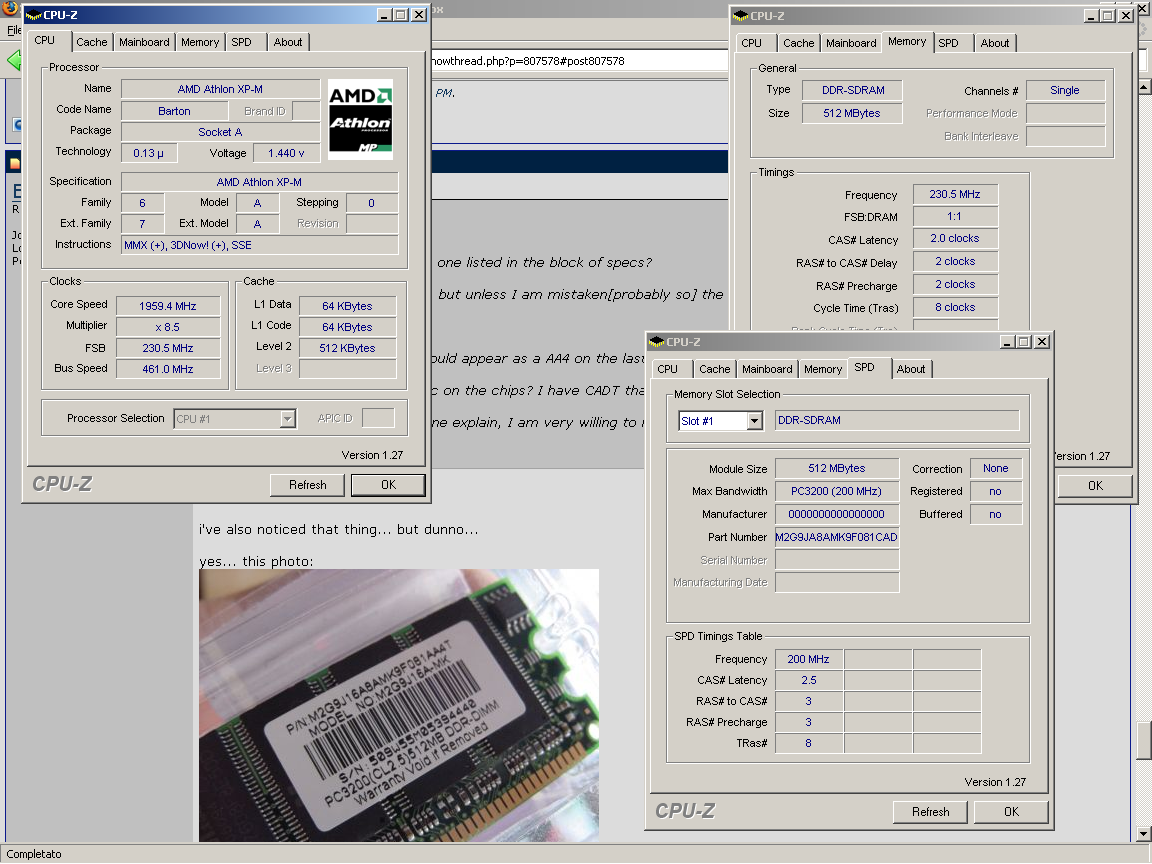Click the browser vertical scrollbar down arrow
Screen dimensions: 1152x864
1144,834
